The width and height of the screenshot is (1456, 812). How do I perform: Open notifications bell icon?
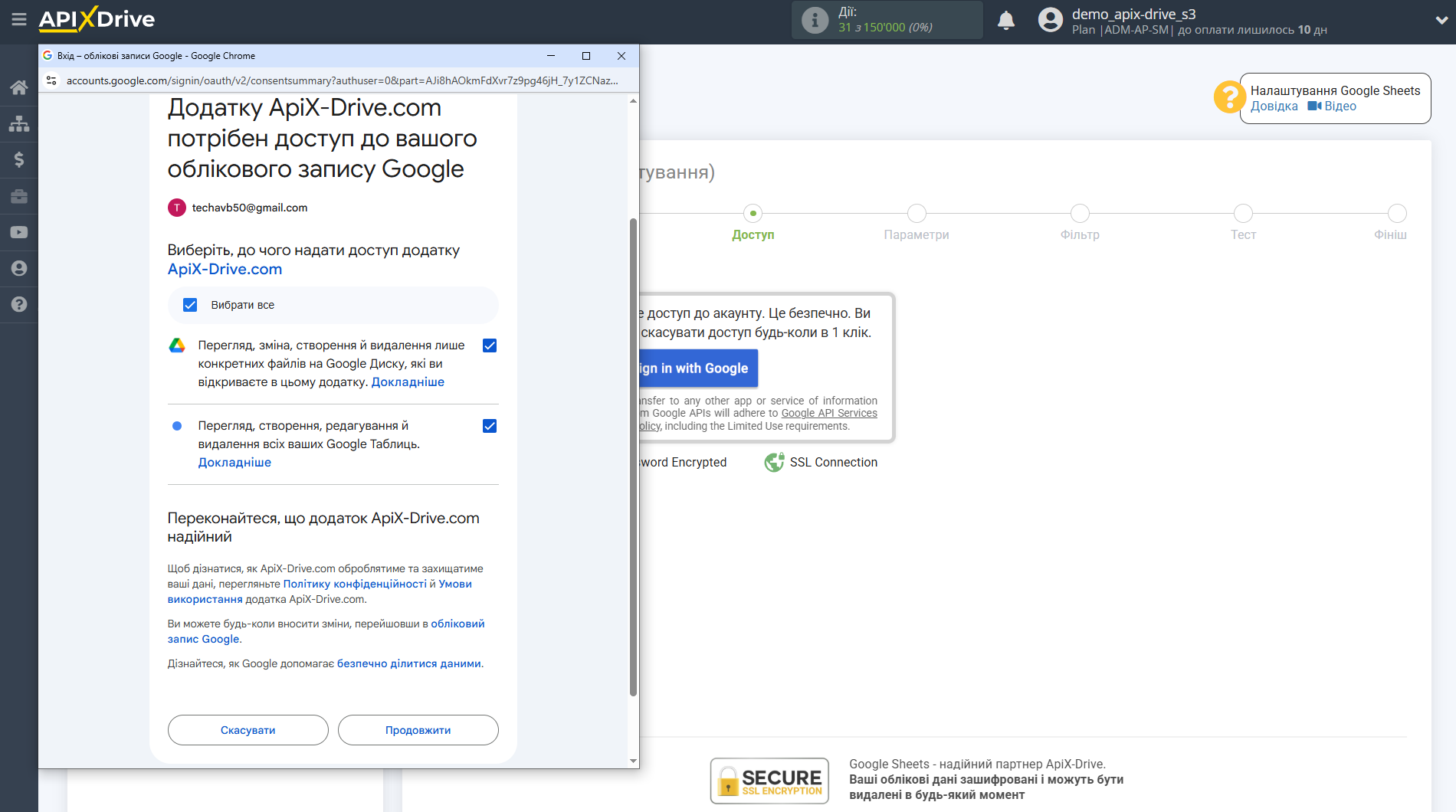coord(1006,20)
